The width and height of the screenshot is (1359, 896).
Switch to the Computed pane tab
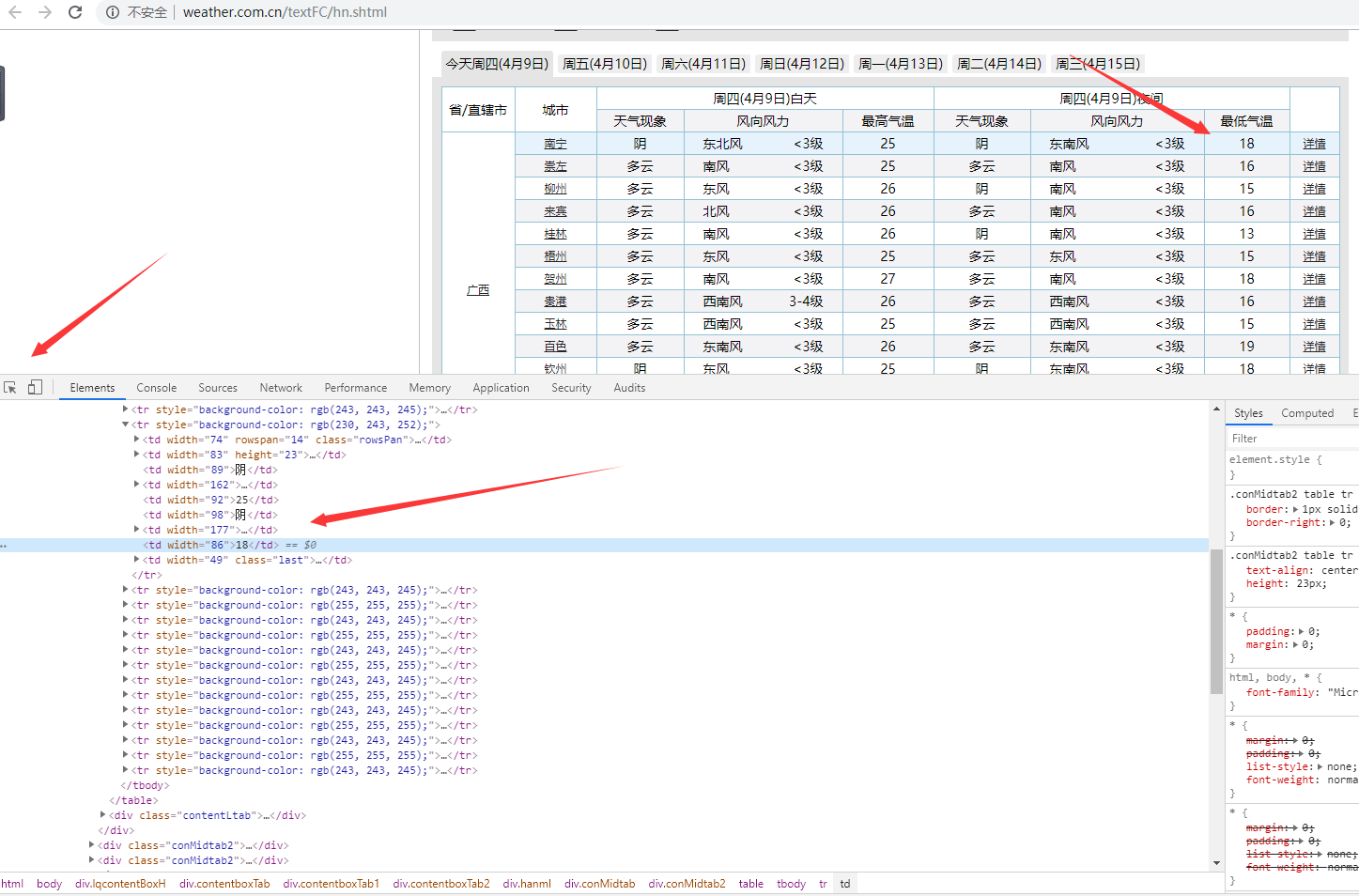(x=1307, y=413)
